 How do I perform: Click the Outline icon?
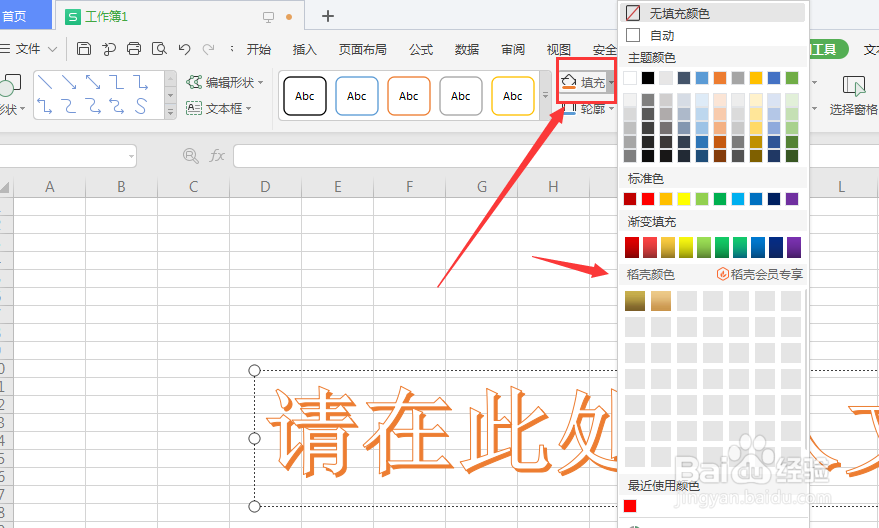pyautogui.click(x=569, y=109)
